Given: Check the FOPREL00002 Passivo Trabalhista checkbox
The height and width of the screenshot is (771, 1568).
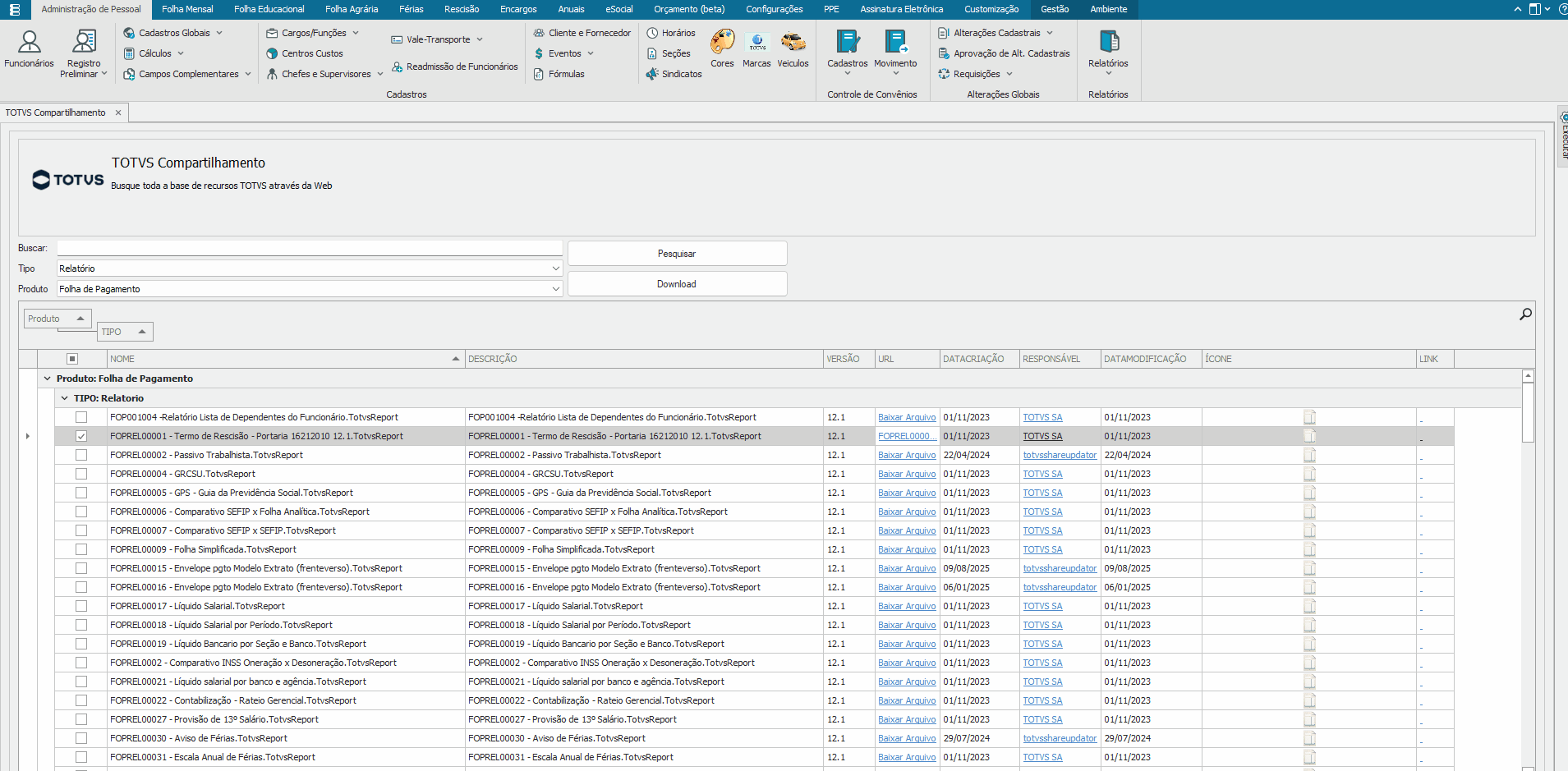Looking at the screenshot, I should tap(81, 455).
